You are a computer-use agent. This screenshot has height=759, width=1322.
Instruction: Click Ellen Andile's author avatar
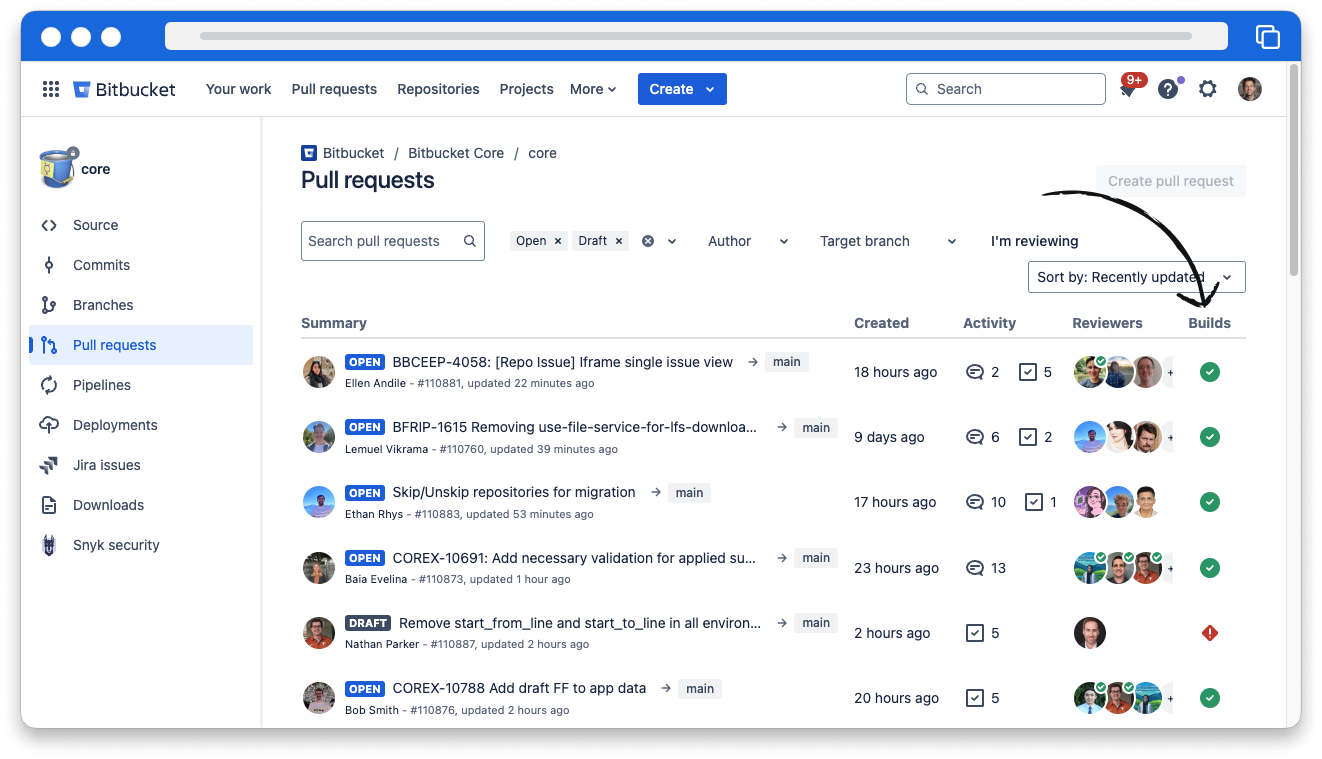click(x=319, y=372)
